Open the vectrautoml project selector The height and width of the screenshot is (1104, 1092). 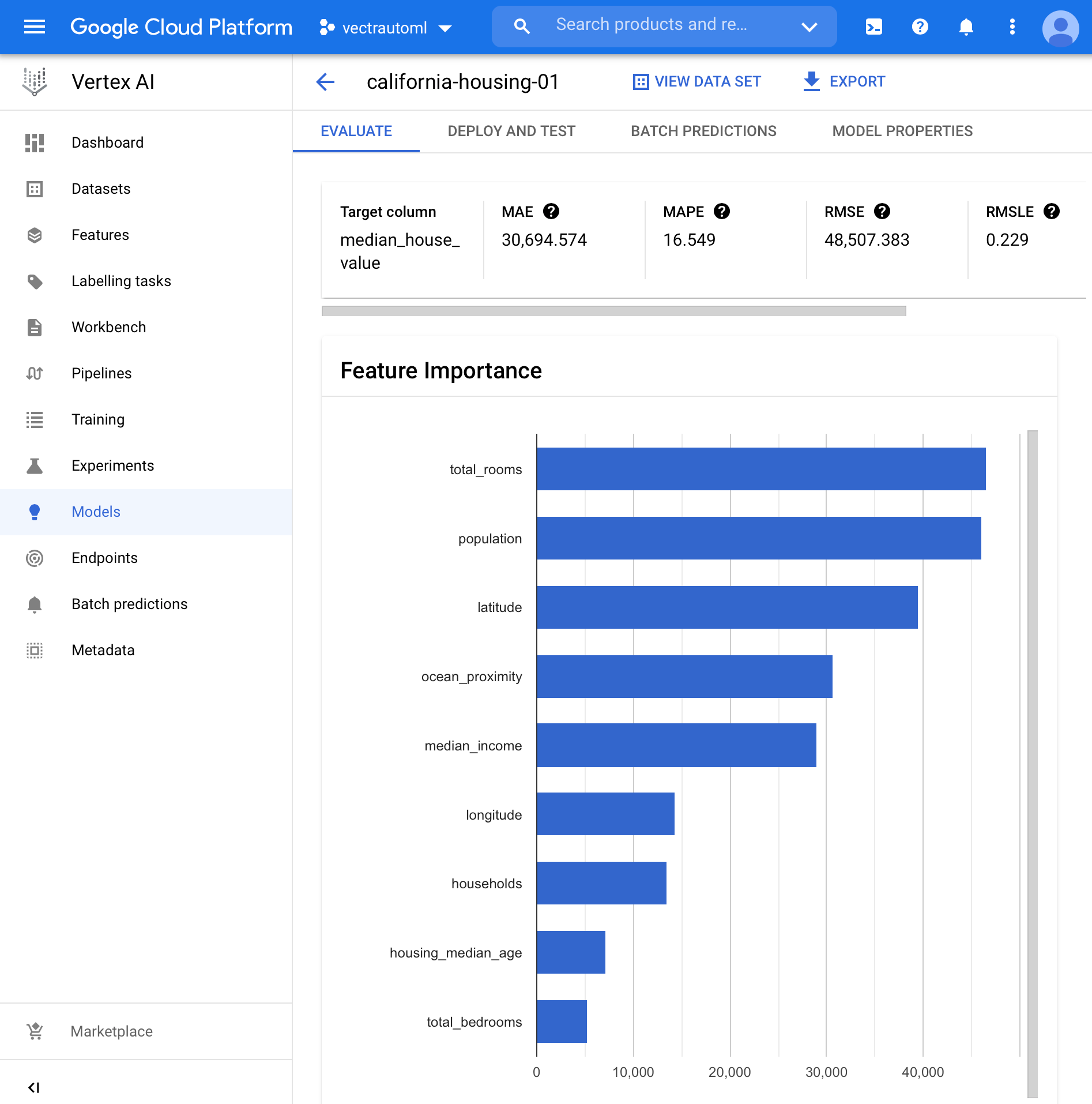[385, 28]
